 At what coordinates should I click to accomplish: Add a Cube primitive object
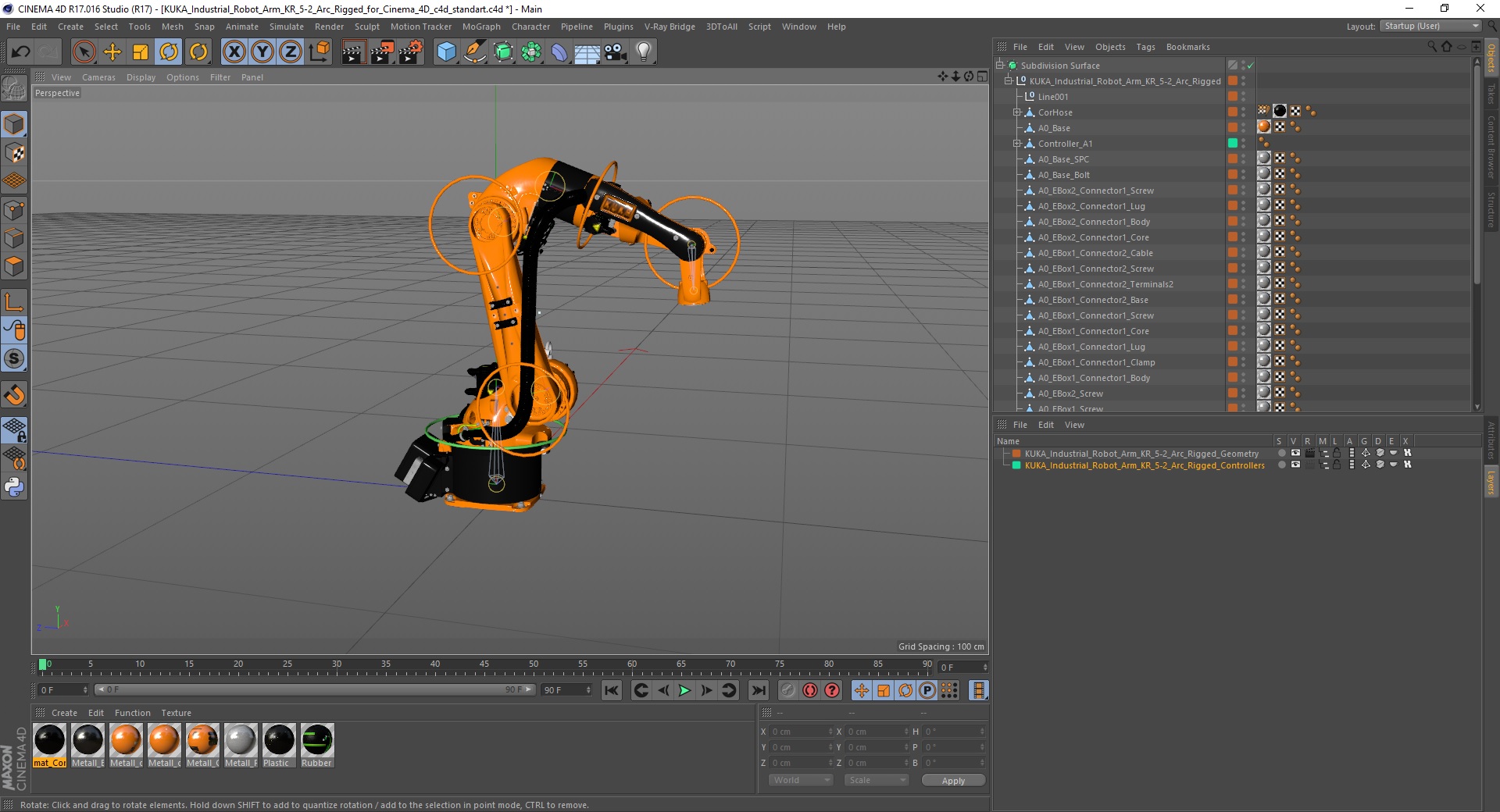446,52
